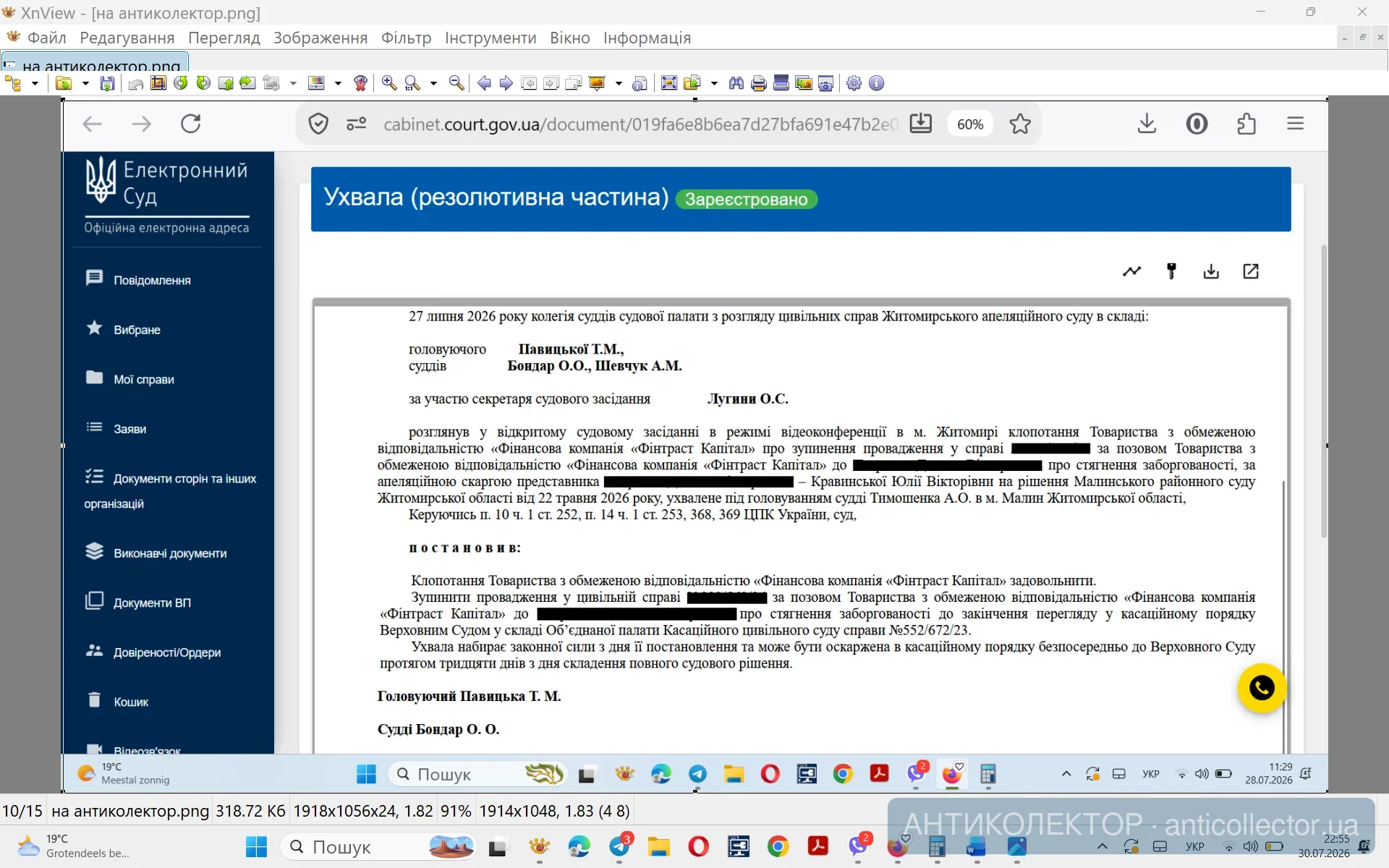1389x868 pixels.
Task: Expand the browser dropdown arrow beside tree icon
Action: point(35,83)
